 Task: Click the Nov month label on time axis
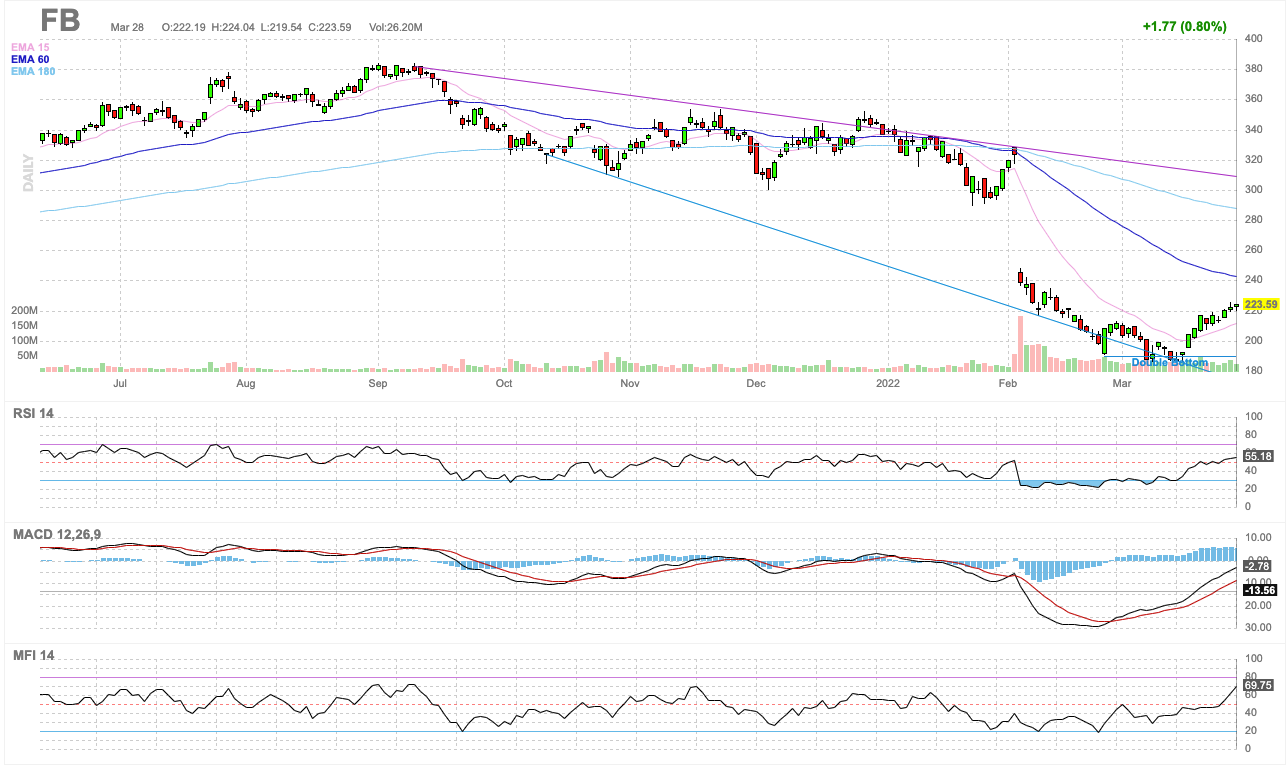[629, 383]
